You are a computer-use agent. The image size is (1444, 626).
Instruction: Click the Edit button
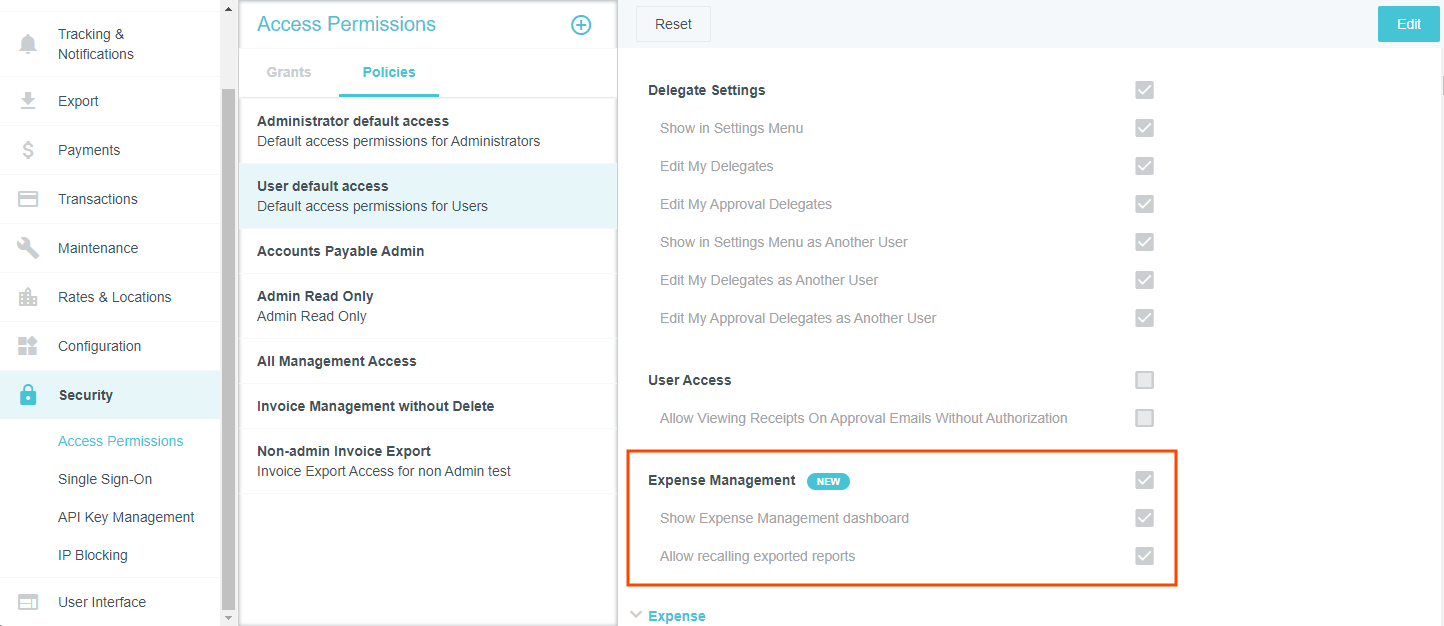pyautogui.click(x=1408, y=24)
